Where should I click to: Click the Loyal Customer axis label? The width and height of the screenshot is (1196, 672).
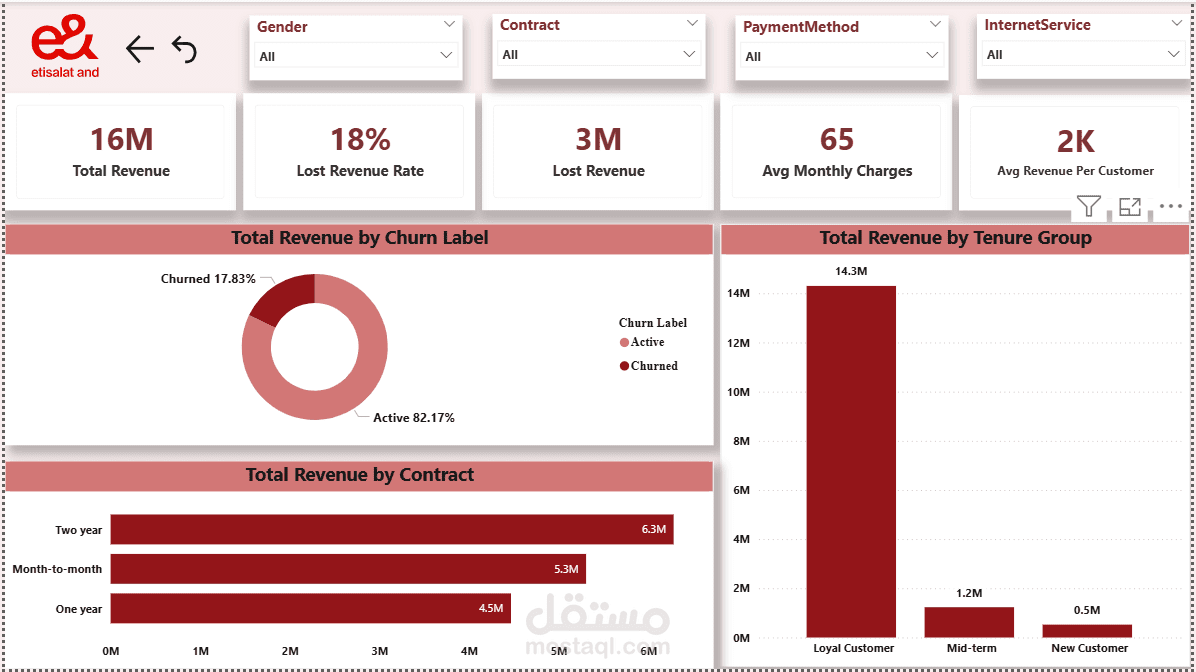(853, 648)
